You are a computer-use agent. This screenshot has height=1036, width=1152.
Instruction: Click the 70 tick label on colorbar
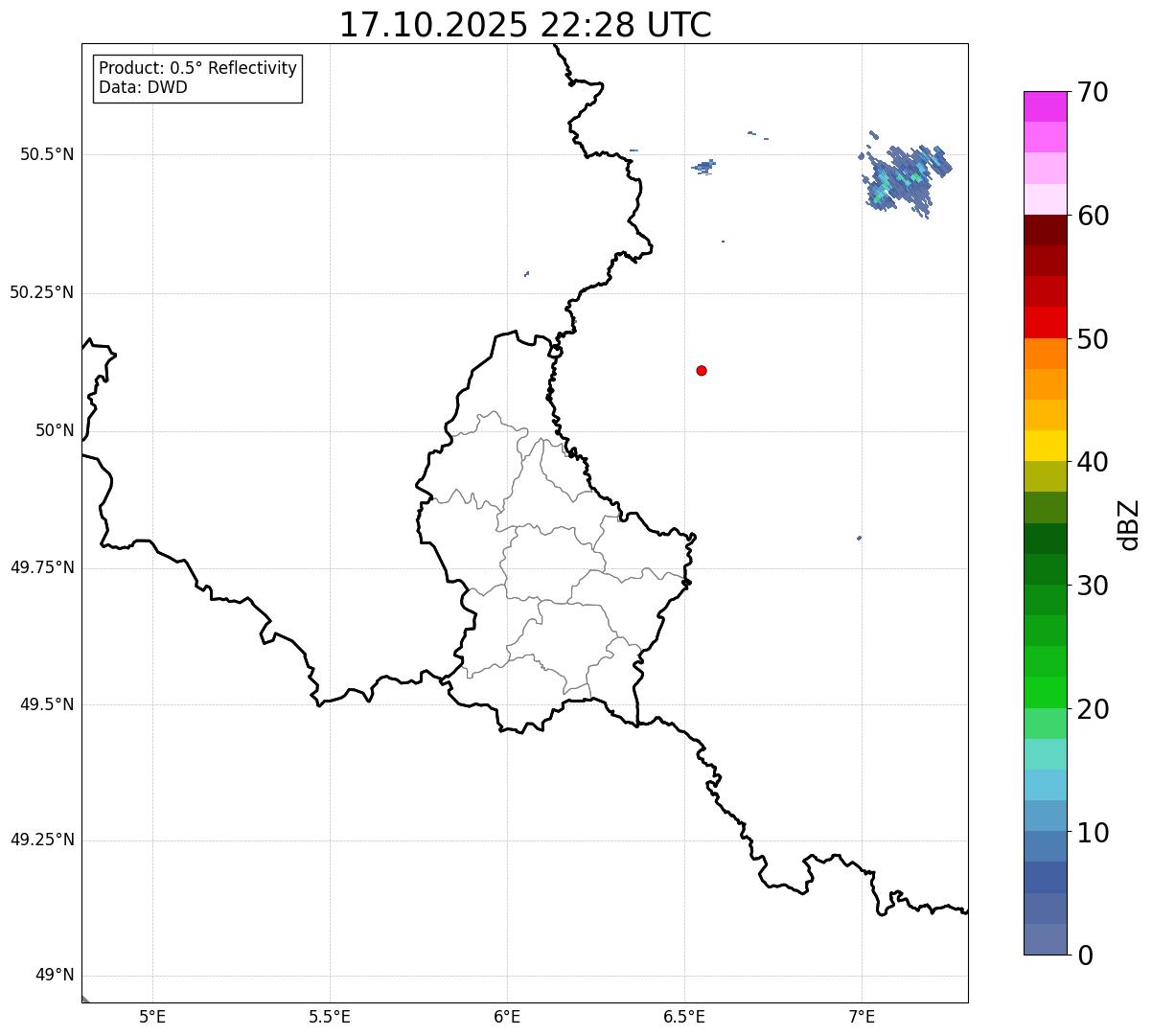coord(1093,92)
